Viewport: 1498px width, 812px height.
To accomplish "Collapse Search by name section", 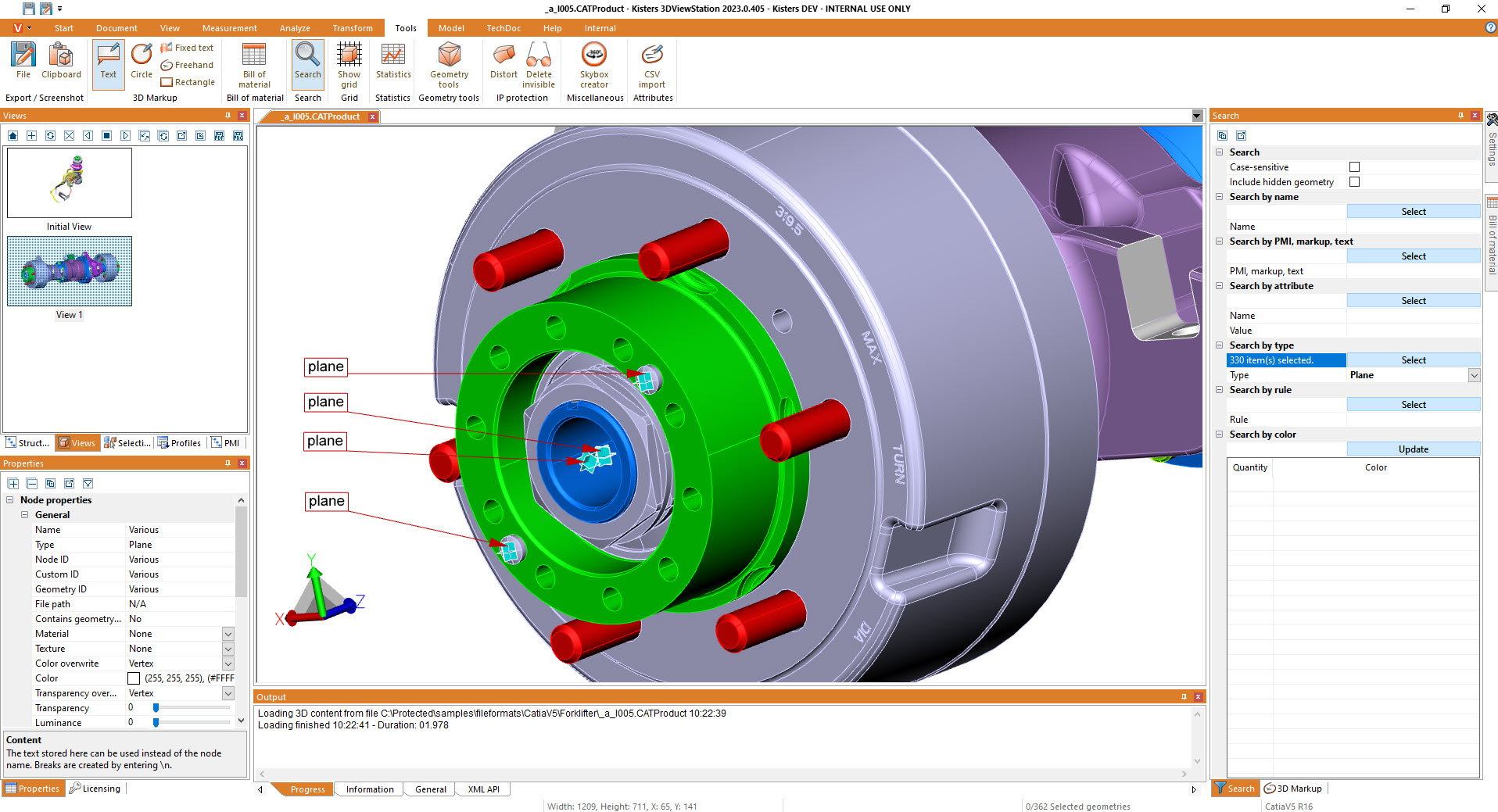I will [1219, 197].
